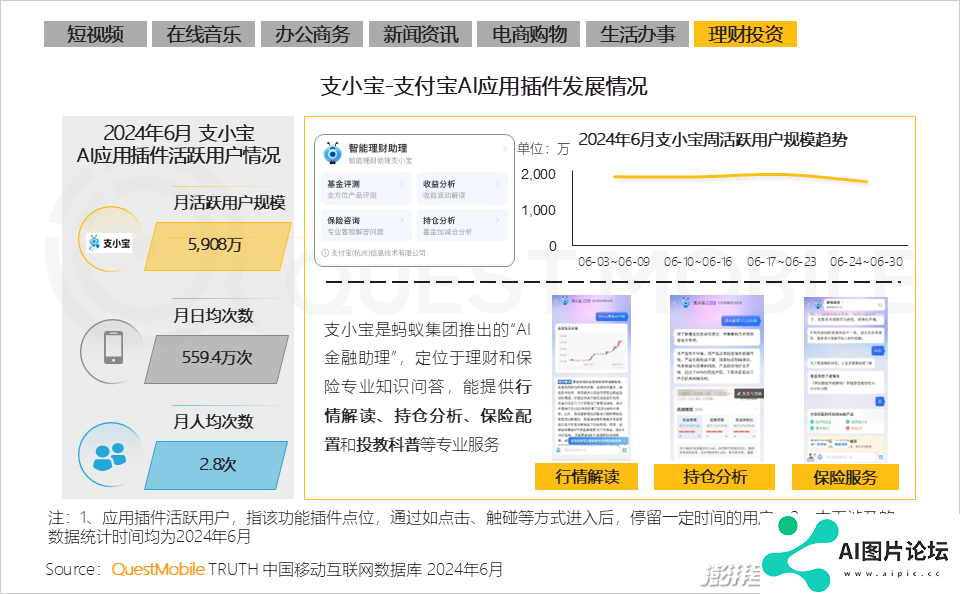Select the 生活办事 tab
Viewport: 960px width, 594px height.
tap(637, 34)
